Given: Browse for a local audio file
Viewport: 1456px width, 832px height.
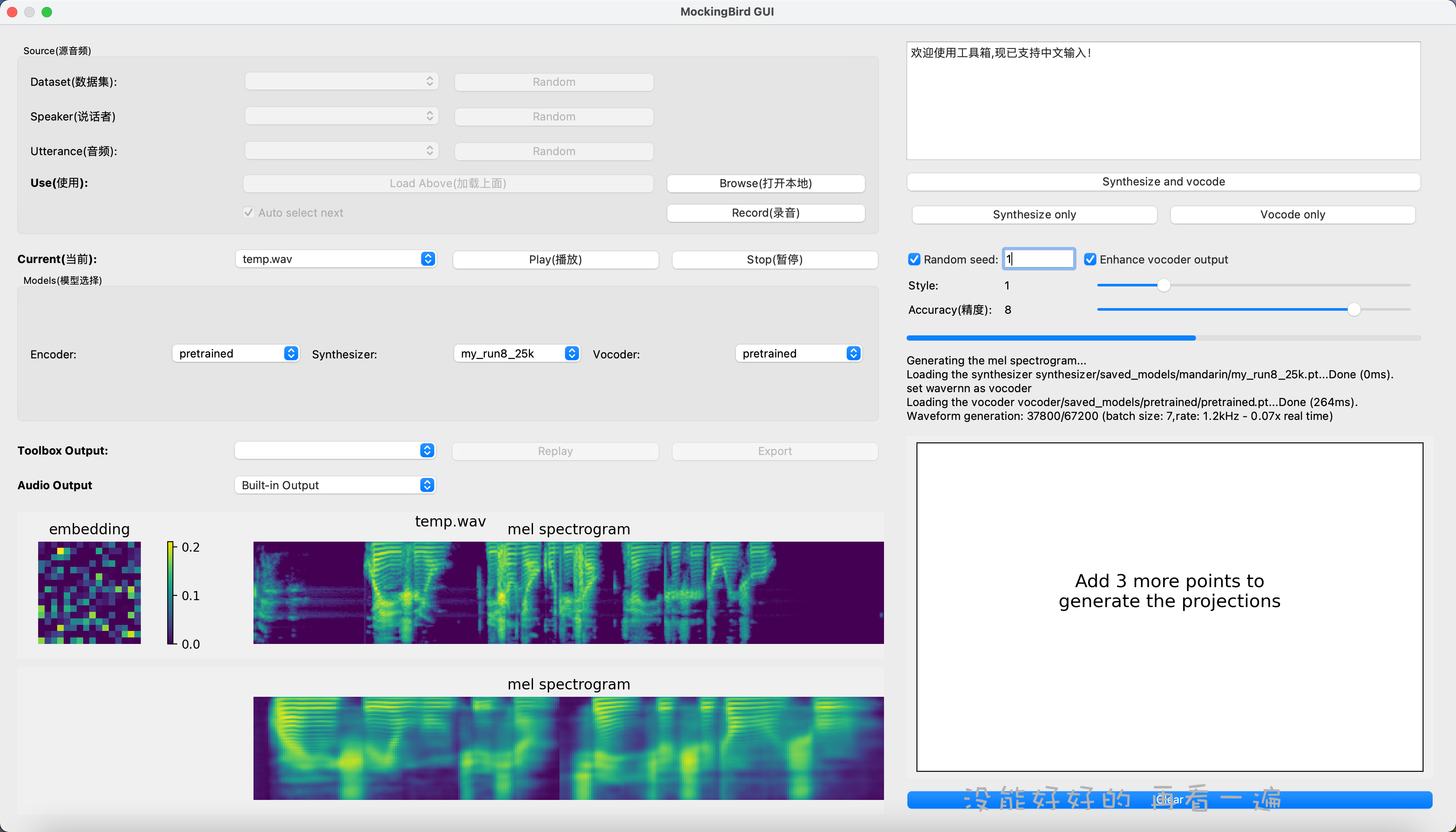Looking at the screenshot, I should [x=765, y=183].
